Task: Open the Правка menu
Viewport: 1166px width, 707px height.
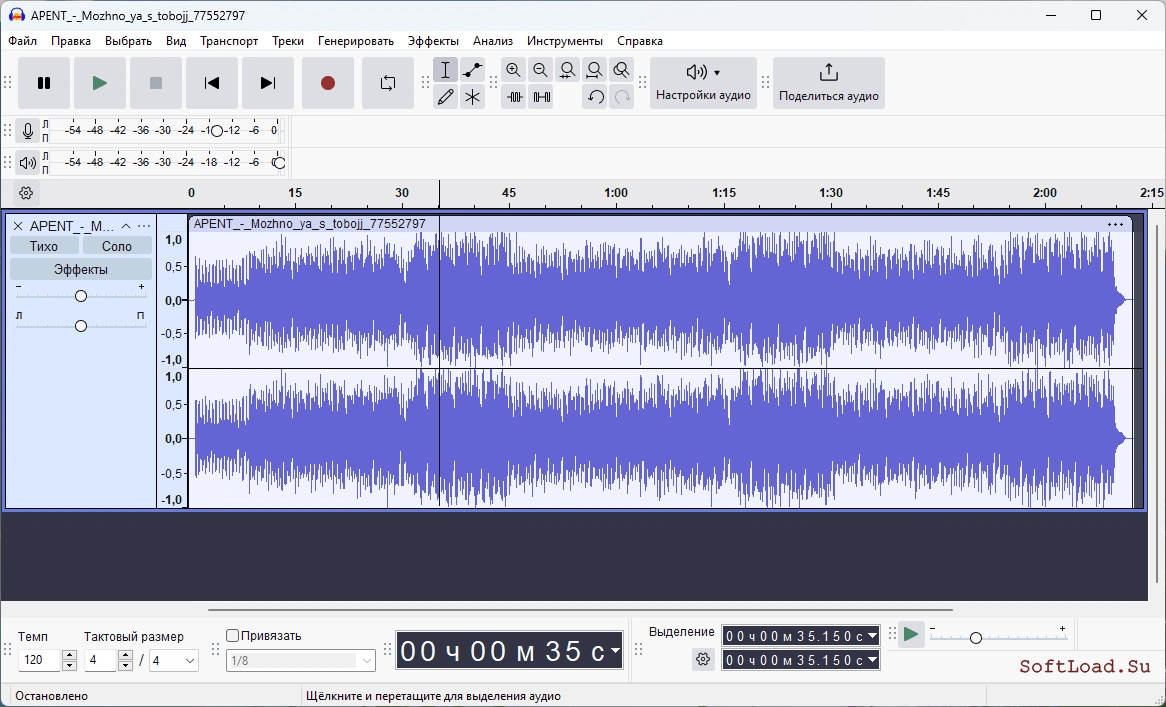Action: [71, 41]
